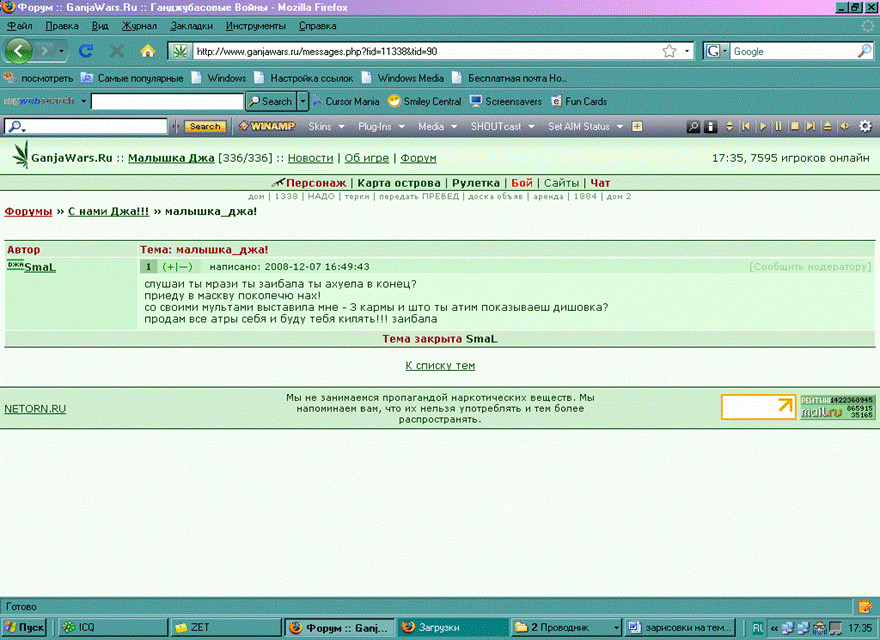
Task: Open Smiley Central toolbar item
Action: [424, 101]
